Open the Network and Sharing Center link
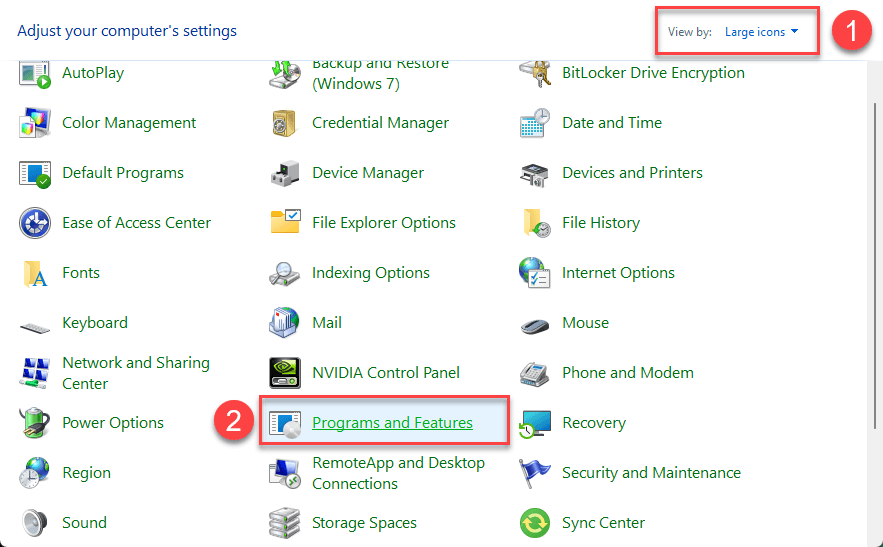 tap(136, 373)
